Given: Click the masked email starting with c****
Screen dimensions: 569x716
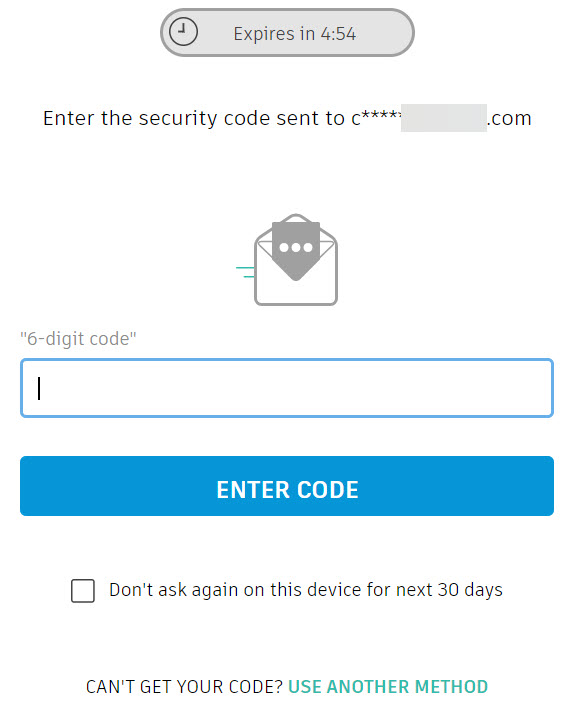Looking at the screenshot, I should 442,118.
